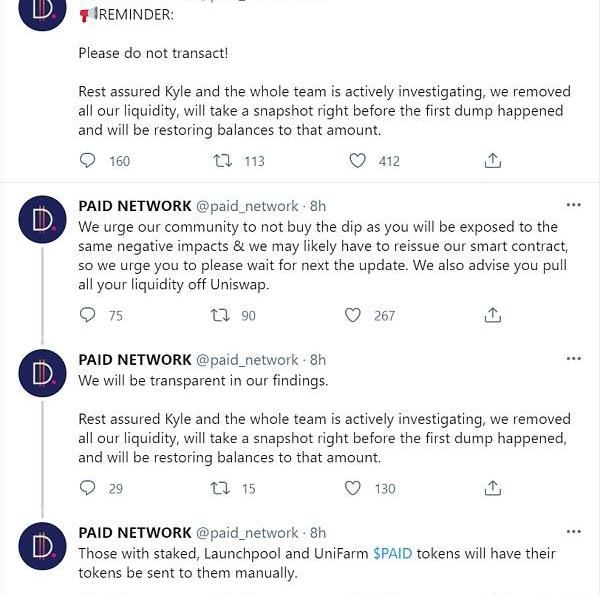
Task: Retweet the tweet with 113 retweets
Action: [x=224, y=161]
